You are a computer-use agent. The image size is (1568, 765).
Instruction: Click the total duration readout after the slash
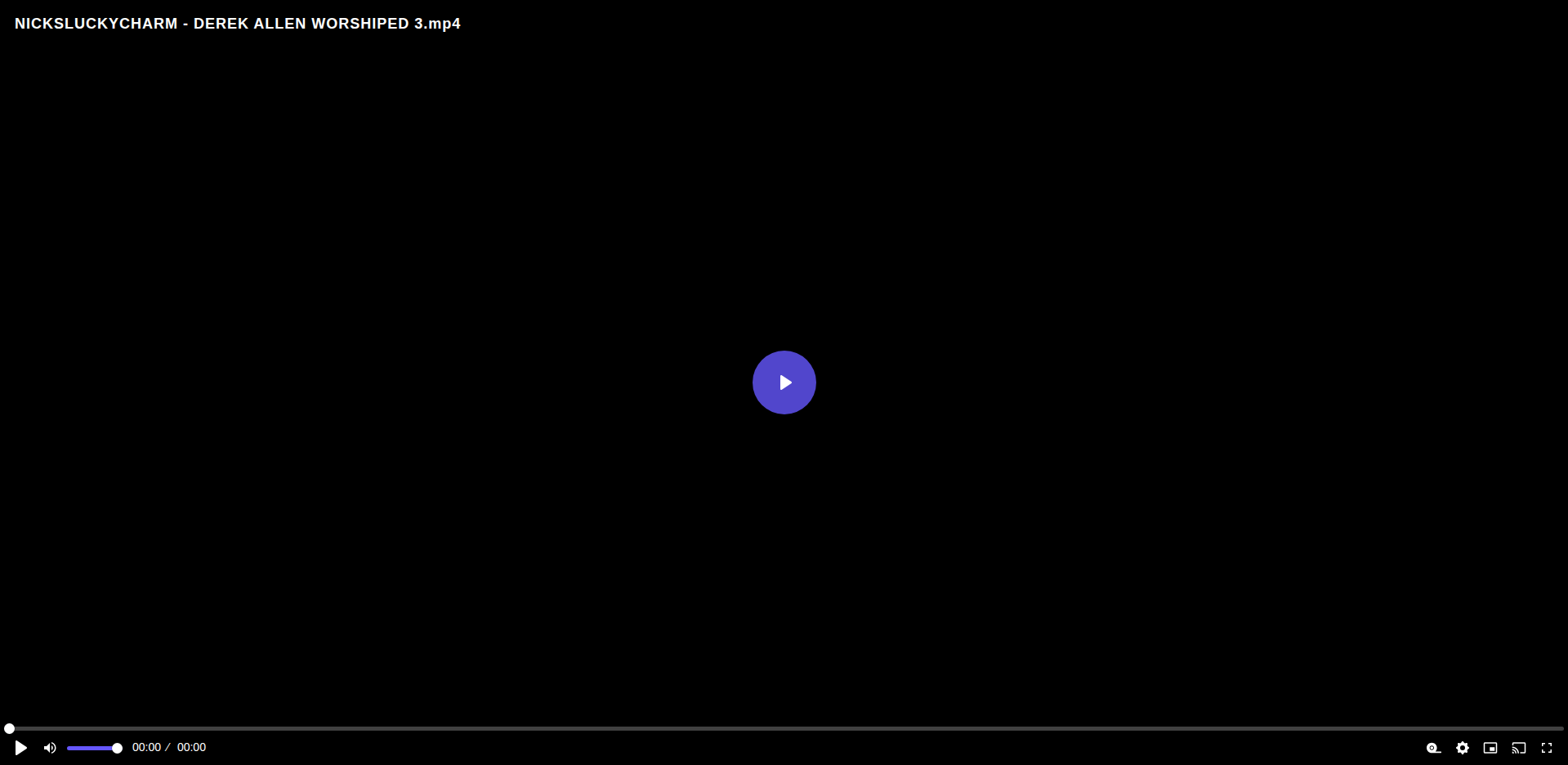pos(191,747)
